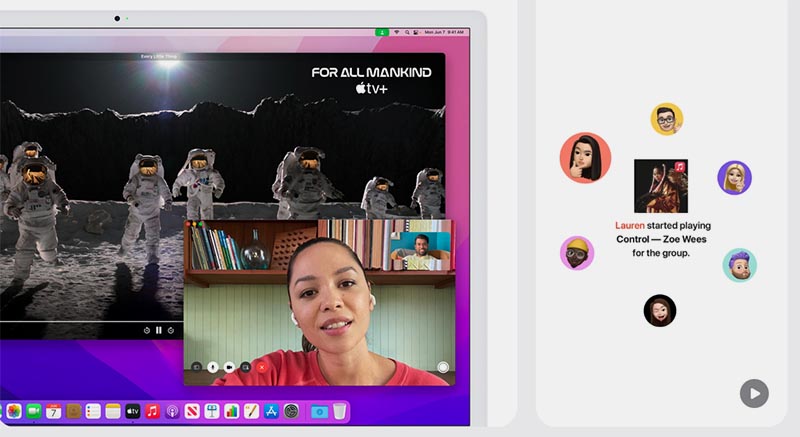
Task: Launch the Music app from the Dock
Action: 152,411
